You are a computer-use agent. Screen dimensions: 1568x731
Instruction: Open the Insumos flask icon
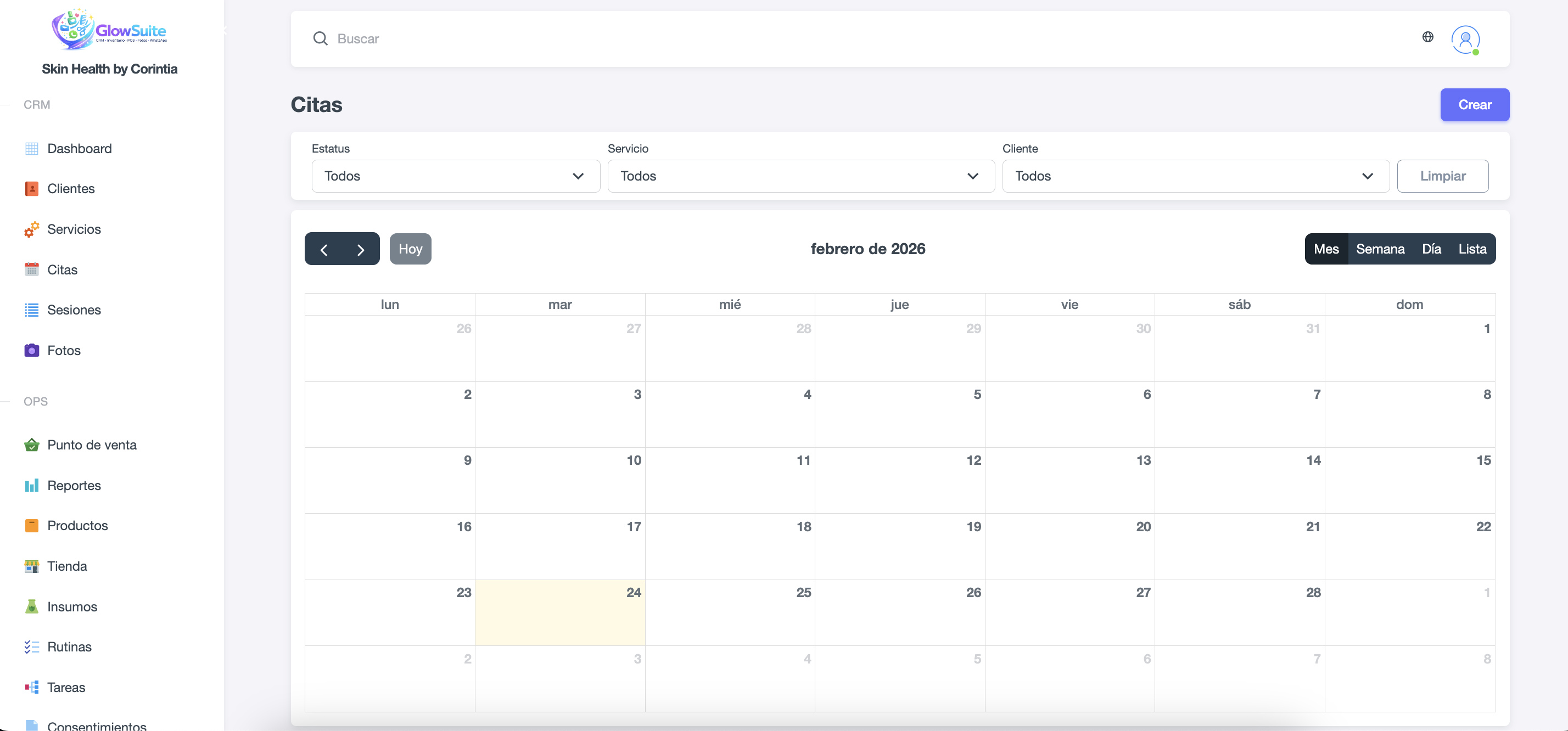32,606
